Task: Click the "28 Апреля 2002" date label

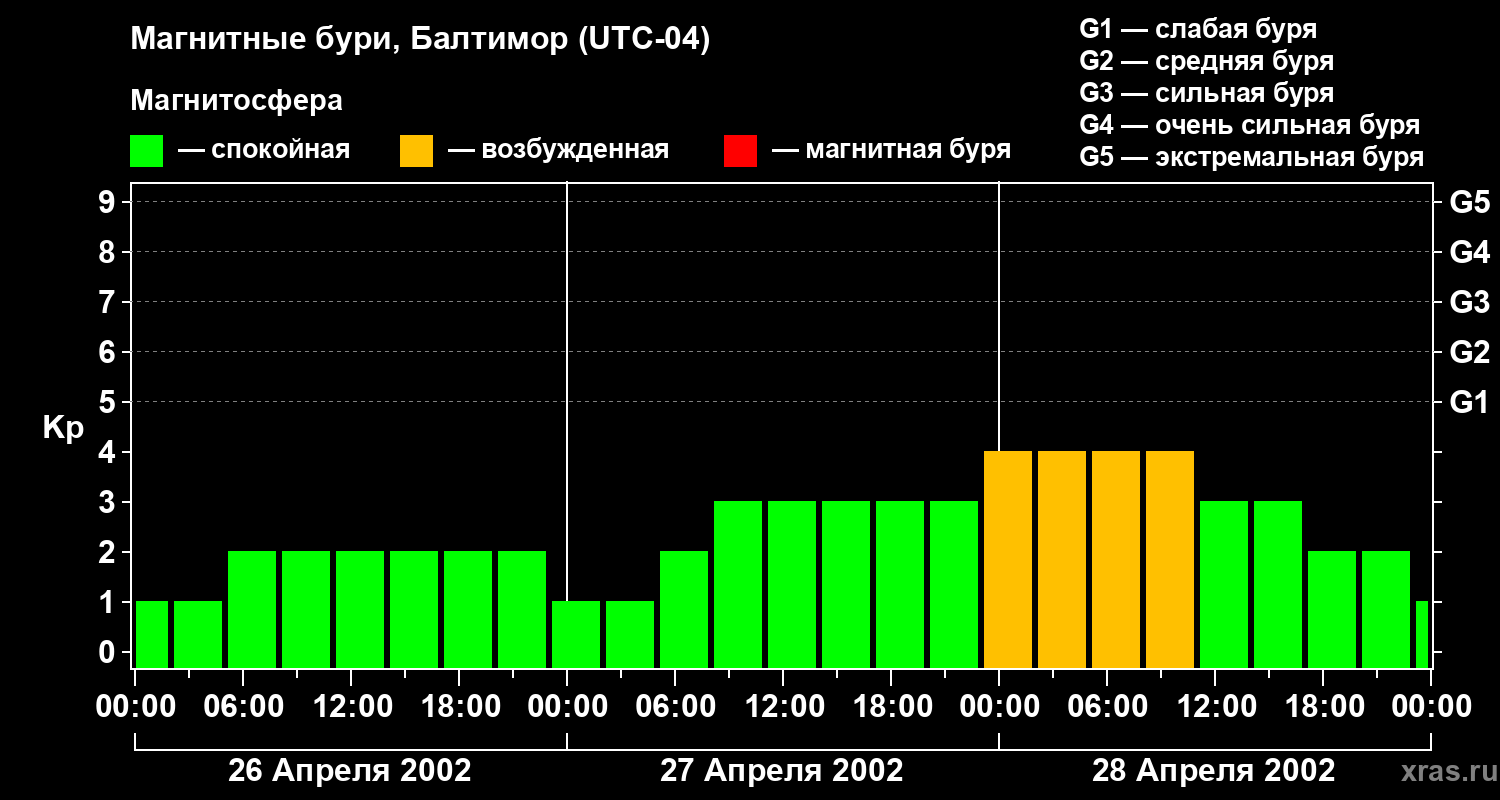Action: (x=1214, y=771)
